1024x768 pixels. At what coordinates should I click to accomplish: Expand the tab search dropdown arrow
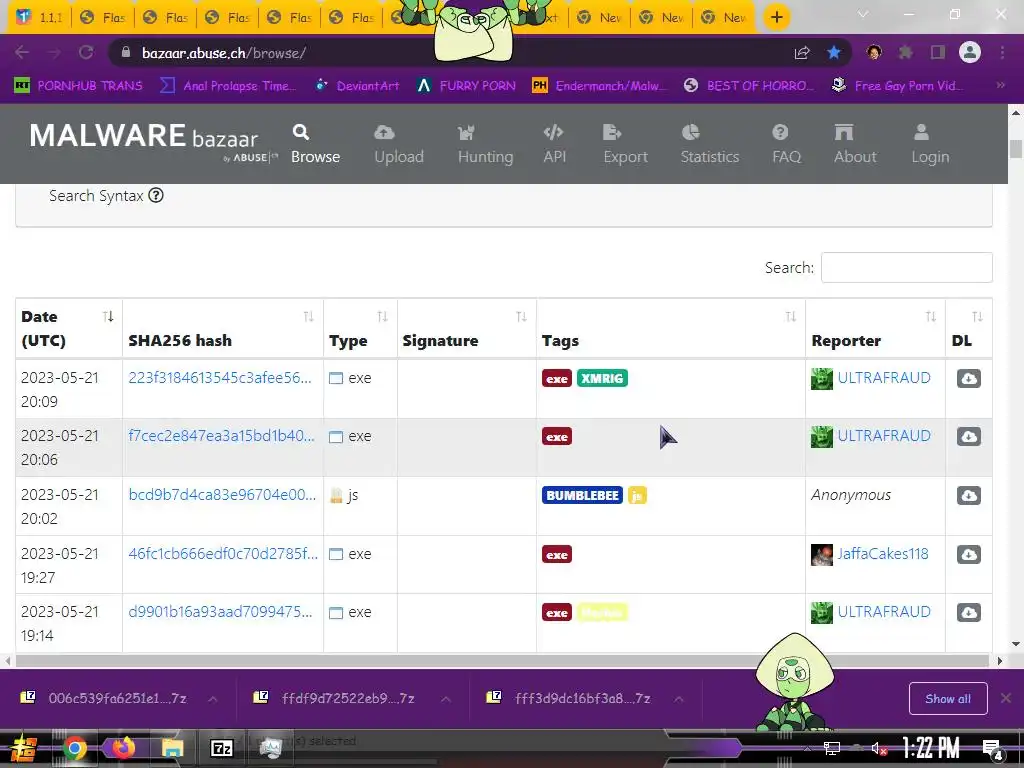863,14
